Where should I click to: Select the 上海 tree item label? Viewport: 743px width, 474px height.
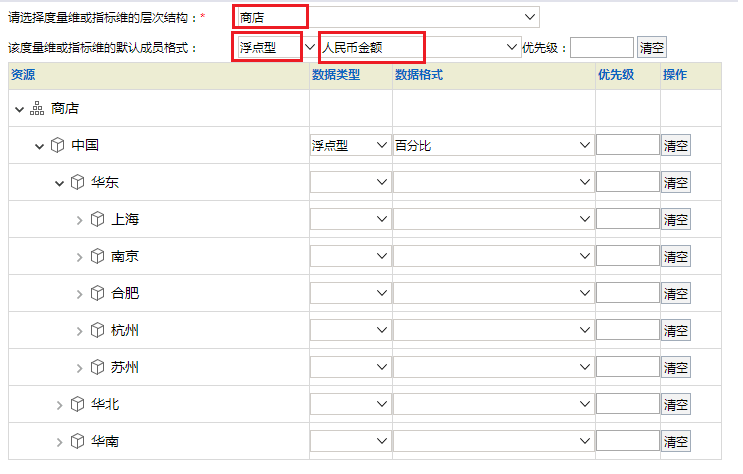(x=125, y=219)
